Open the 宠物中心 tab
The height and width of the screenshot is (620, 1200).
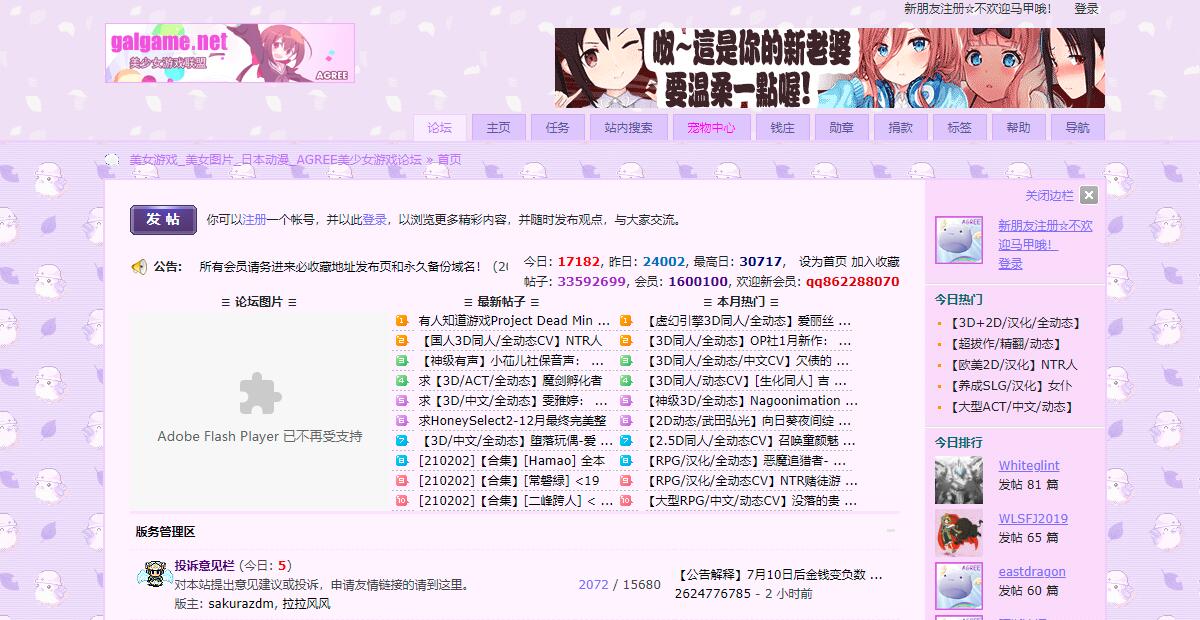pyautogui.click(x=711, y=127)
